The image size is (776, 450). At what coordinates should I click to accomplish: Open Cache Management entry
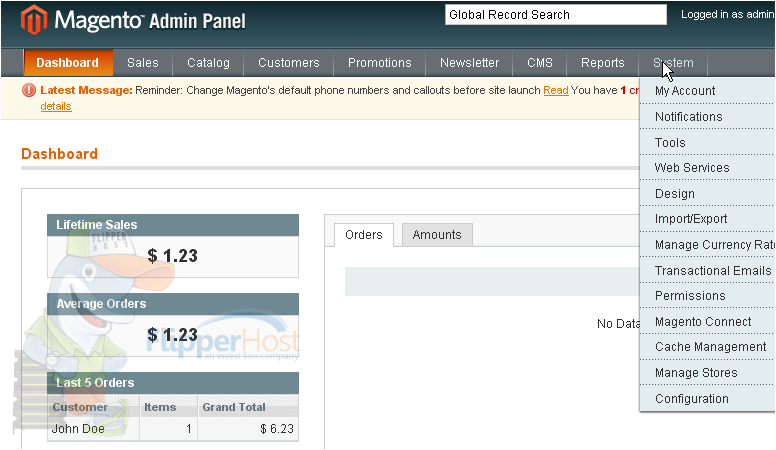click(707, 347)
